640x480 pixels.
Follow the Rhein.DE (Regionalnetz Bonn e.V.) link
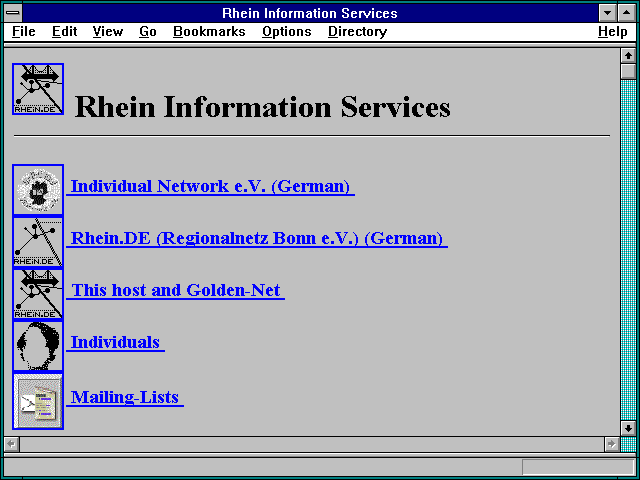(x=257, y=238)
